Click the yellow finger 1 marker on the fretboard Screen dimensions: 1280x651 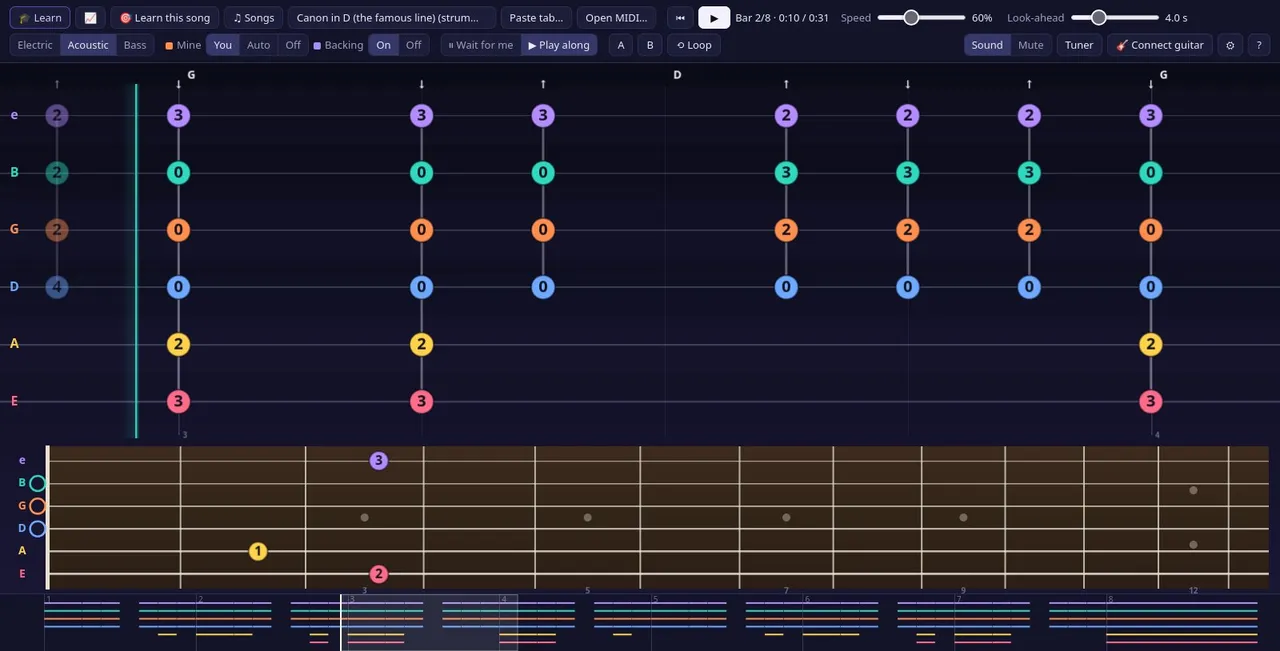258,551
